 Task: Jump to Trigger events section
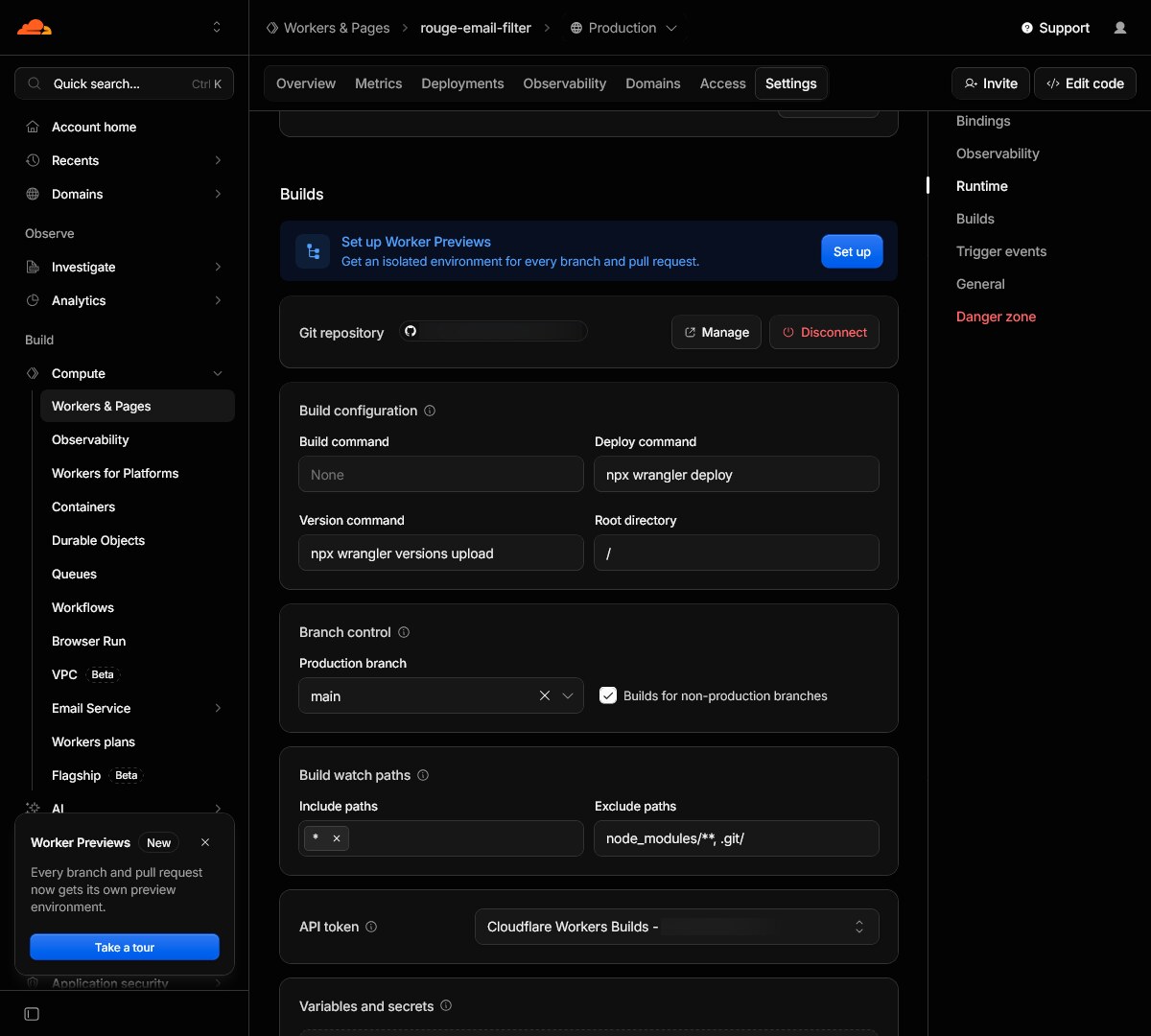1001,251
